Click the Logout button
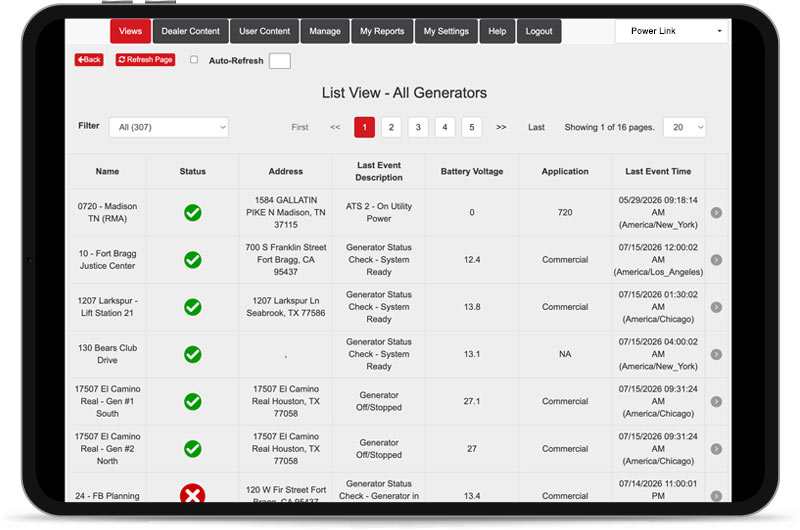The height and width of the screenshot is (530, 800). 539,31
